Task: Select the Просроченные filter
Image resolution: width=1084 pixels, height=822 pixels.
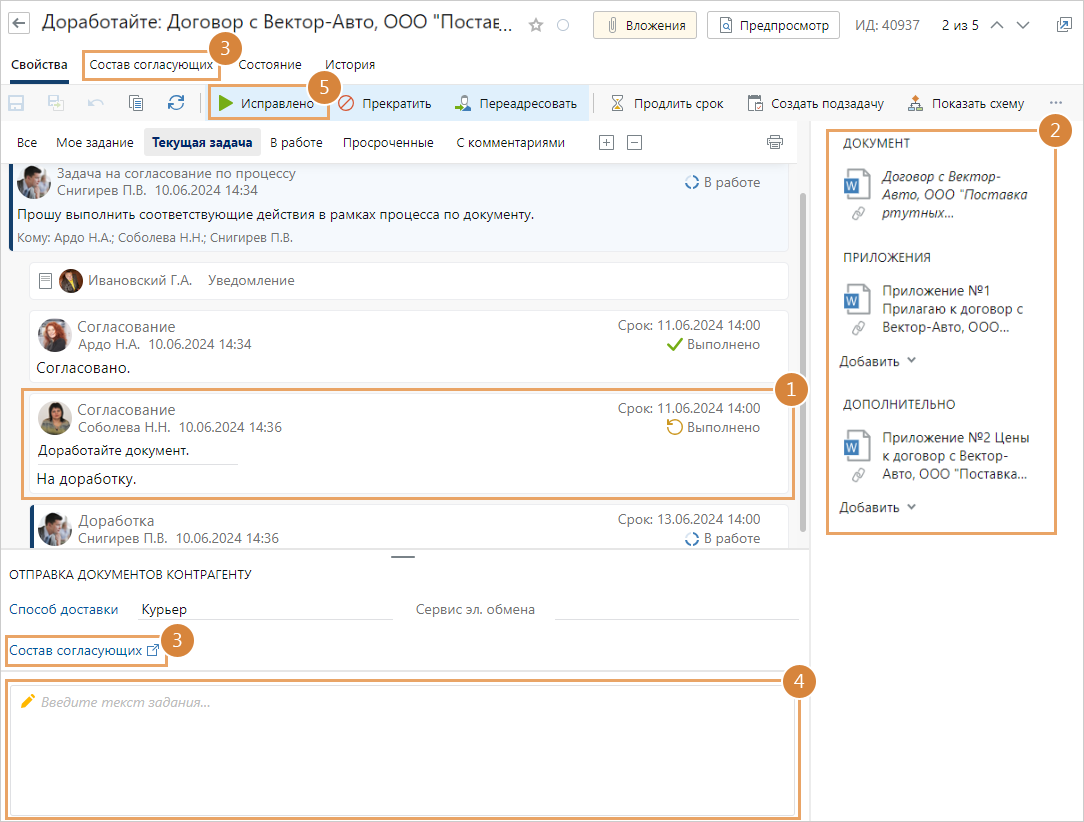Action: click(388, 142)
